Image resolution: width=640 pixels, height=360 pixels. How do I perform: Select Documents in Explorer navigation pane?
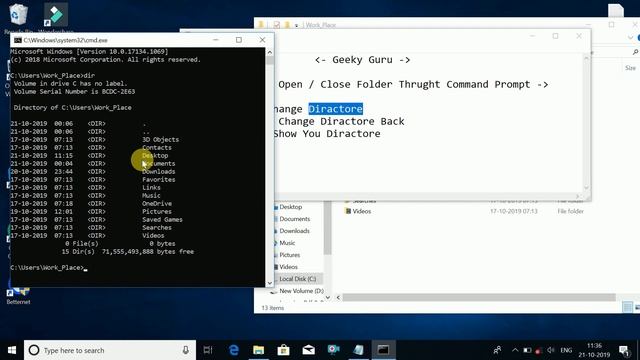294,219
